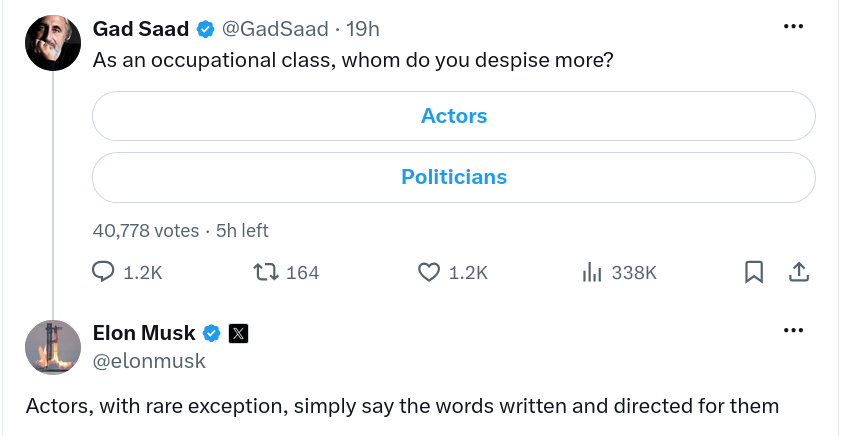841x436 pixels.
Task: Click the Elon Musk display name
Action: click(x=144, y=333)
